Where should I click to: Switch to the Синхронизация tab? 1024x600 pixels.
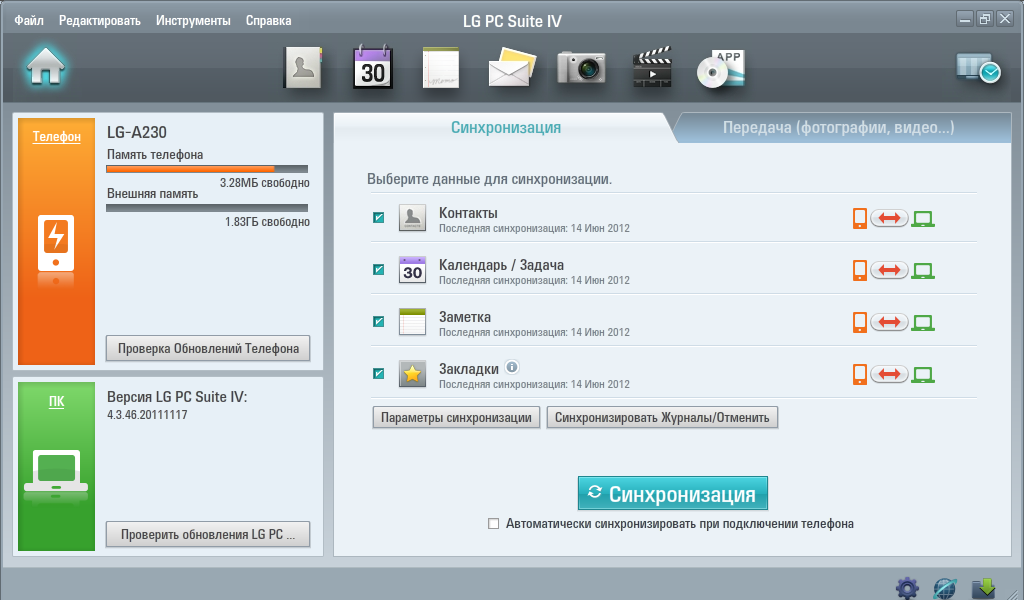505,127
